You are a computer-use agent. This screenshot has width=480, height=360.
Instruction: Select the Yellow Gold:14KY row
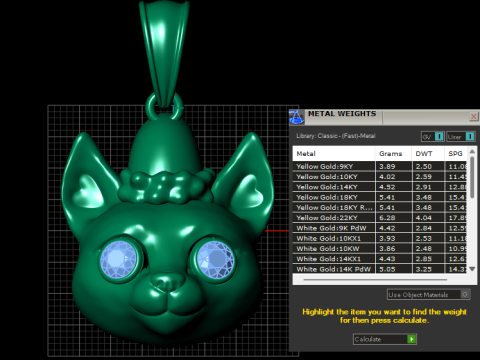point(380,187)
